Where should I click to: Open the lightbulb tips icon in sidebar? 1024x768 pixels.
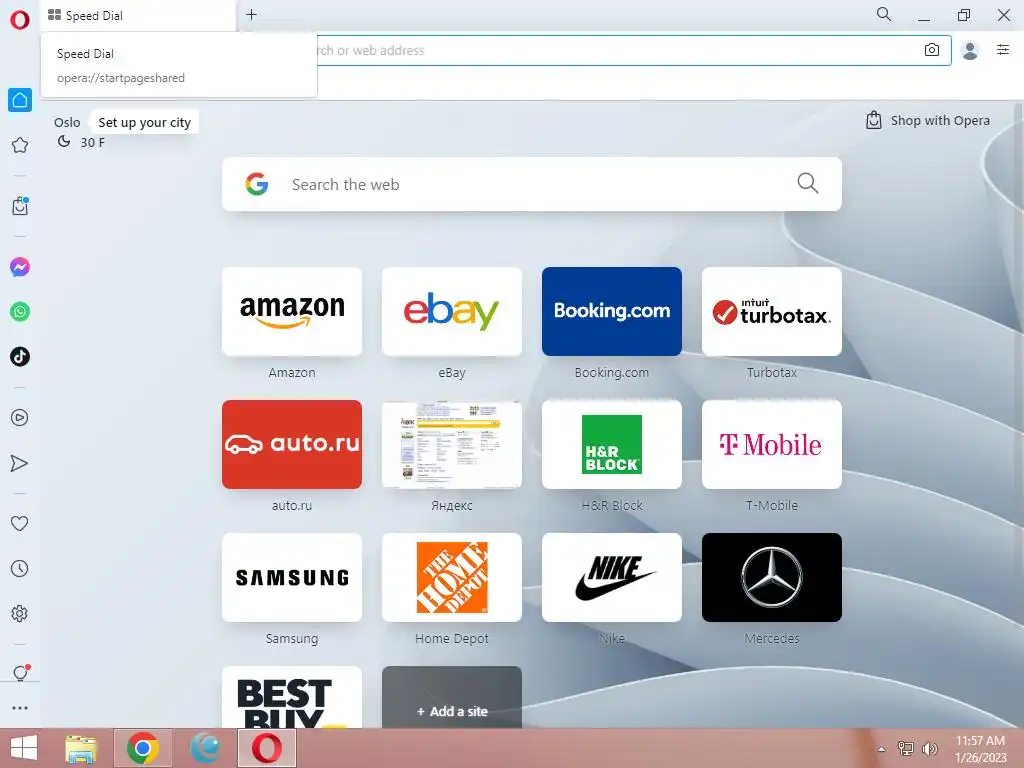pos(20,673)
